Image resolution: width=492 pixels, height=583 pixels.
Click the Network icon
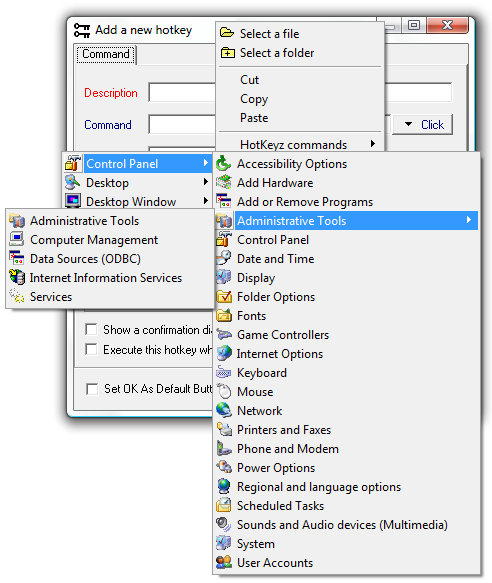pos(224,410)
